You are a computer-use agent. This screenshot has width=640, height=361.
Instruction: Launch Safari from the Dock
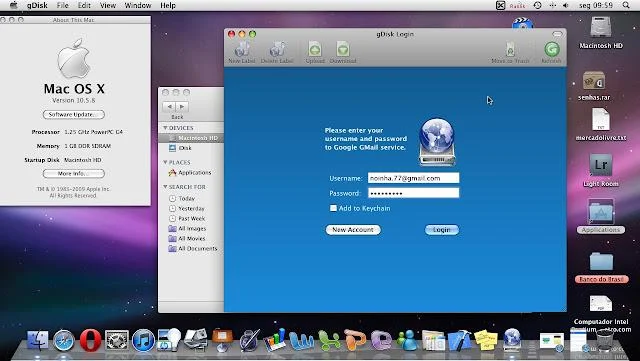pos(64,340)
